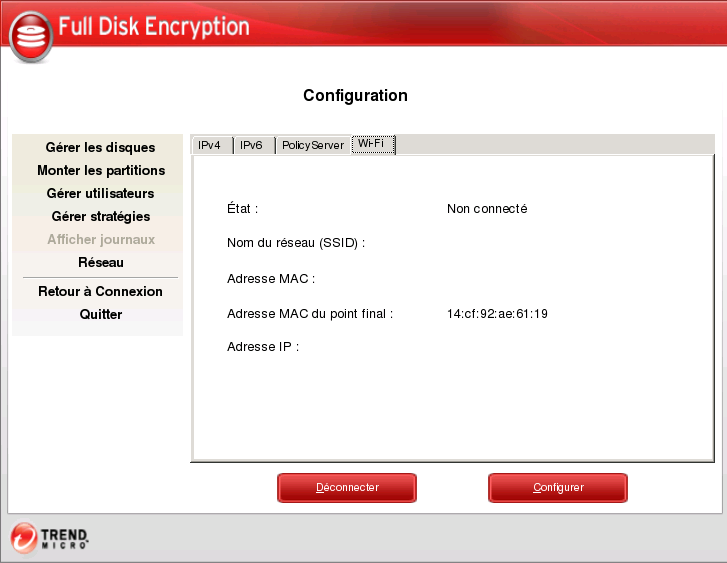Open the Gérer les disques menu
This screenshot has height=563, width=727.
[100, 148]
